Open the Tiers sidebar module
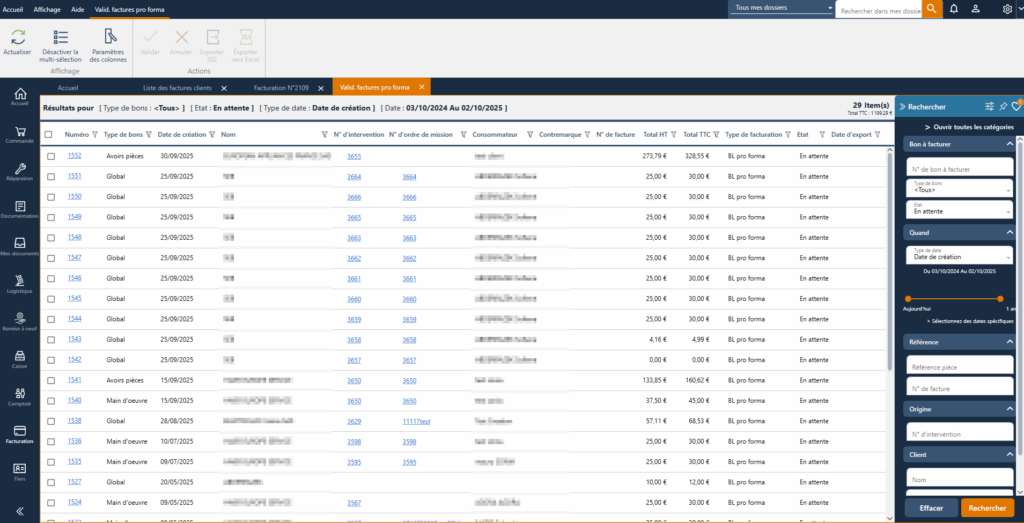Screen dimensions: 1024x523 (x=20, y=469)
